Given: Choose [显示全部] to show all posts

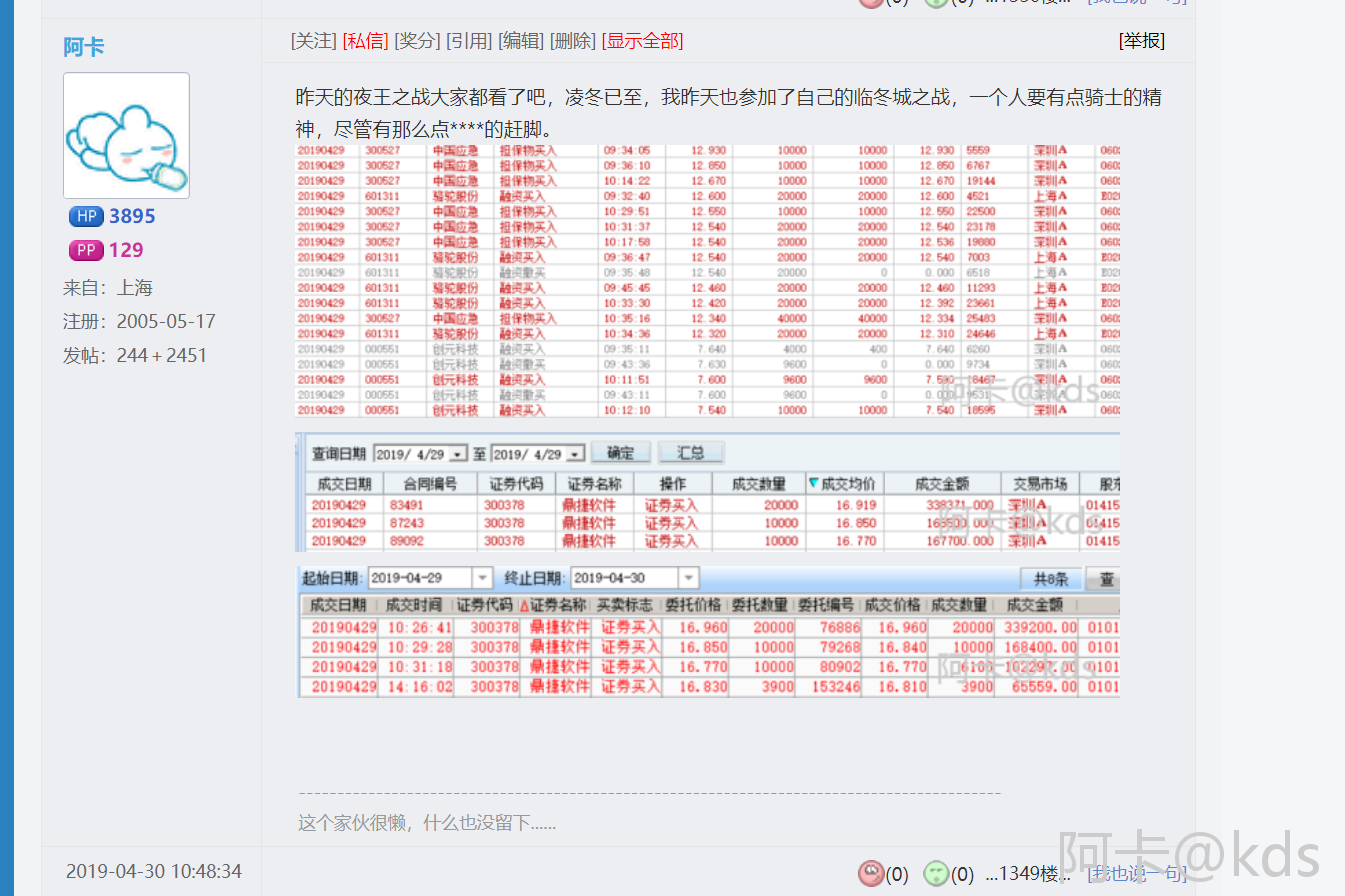Looking at the screenshot, I should point(642,41).
